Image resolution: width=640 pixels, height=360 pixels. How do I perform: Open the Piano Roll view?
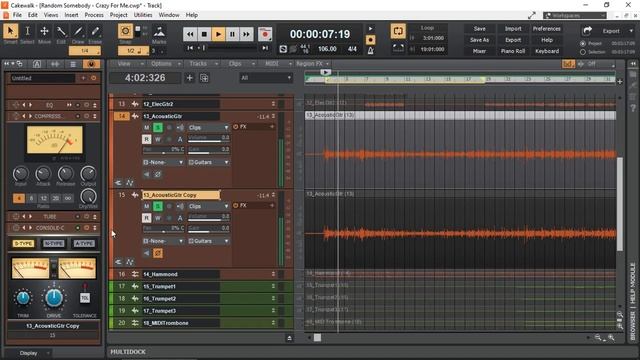tap(513, 51)
